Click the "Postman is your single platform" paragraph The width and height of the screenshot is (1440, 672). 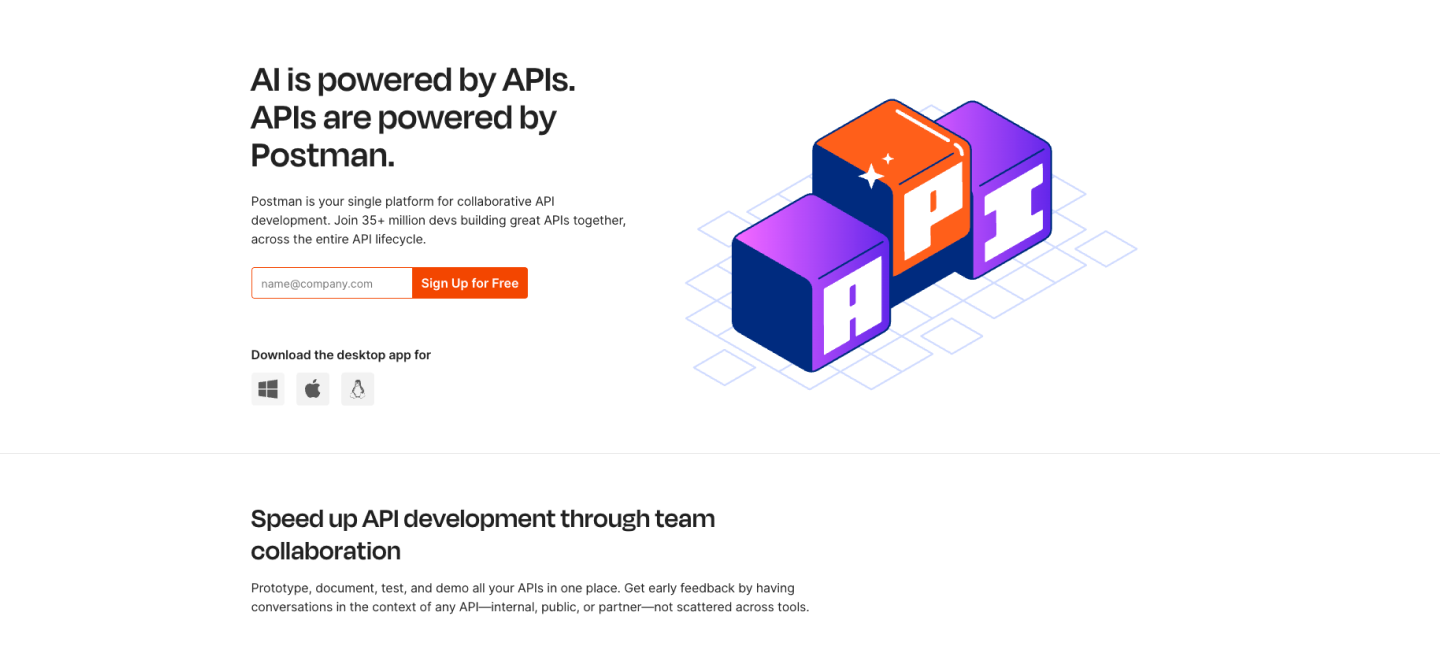438,220
